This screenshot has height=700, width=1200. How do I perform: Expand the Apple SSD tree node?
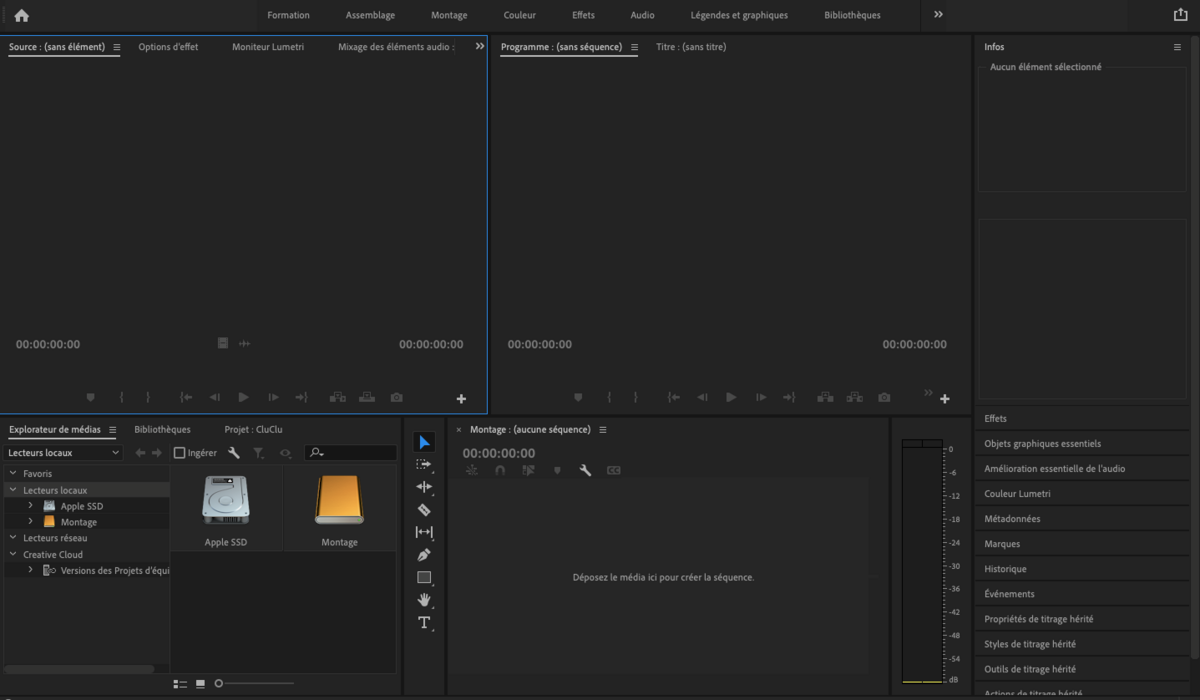click(x=30, y=506)
